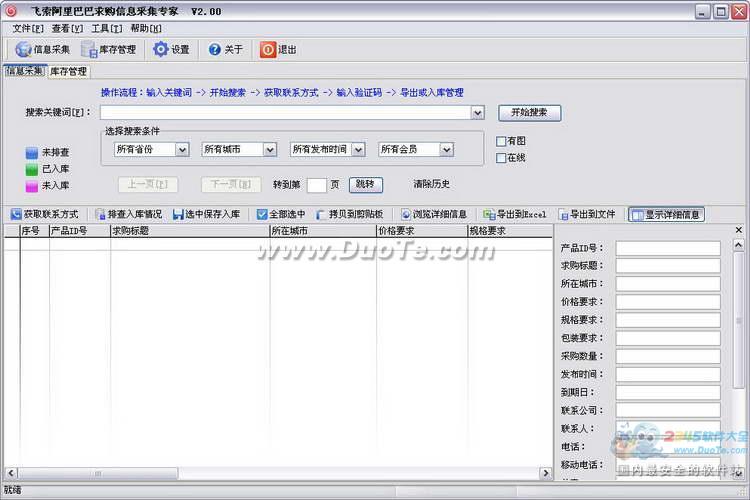This screenshot has height=500, width=750.
Task: Open 设置 gear icon in toolbar
Action: [161, 49]
